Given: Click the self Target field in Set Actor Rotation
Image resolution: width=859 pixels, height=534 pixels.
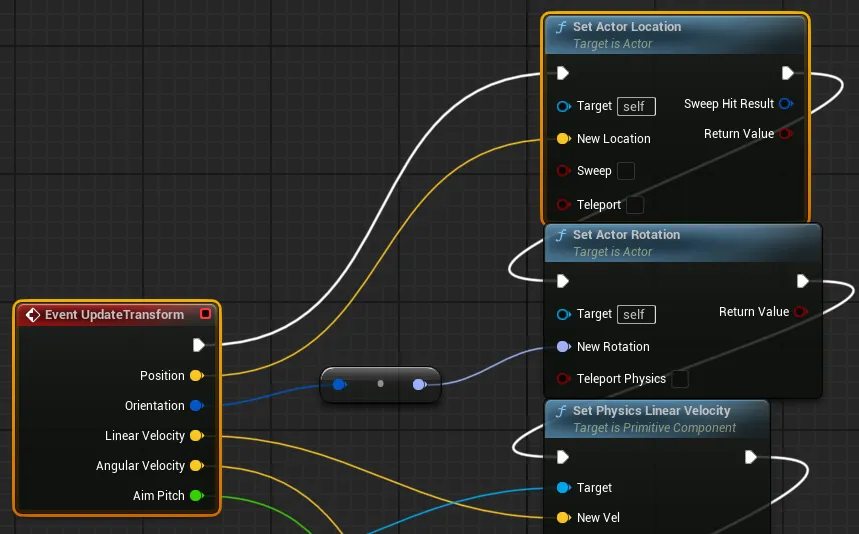Looking at the screenshot, I should 636,314.
